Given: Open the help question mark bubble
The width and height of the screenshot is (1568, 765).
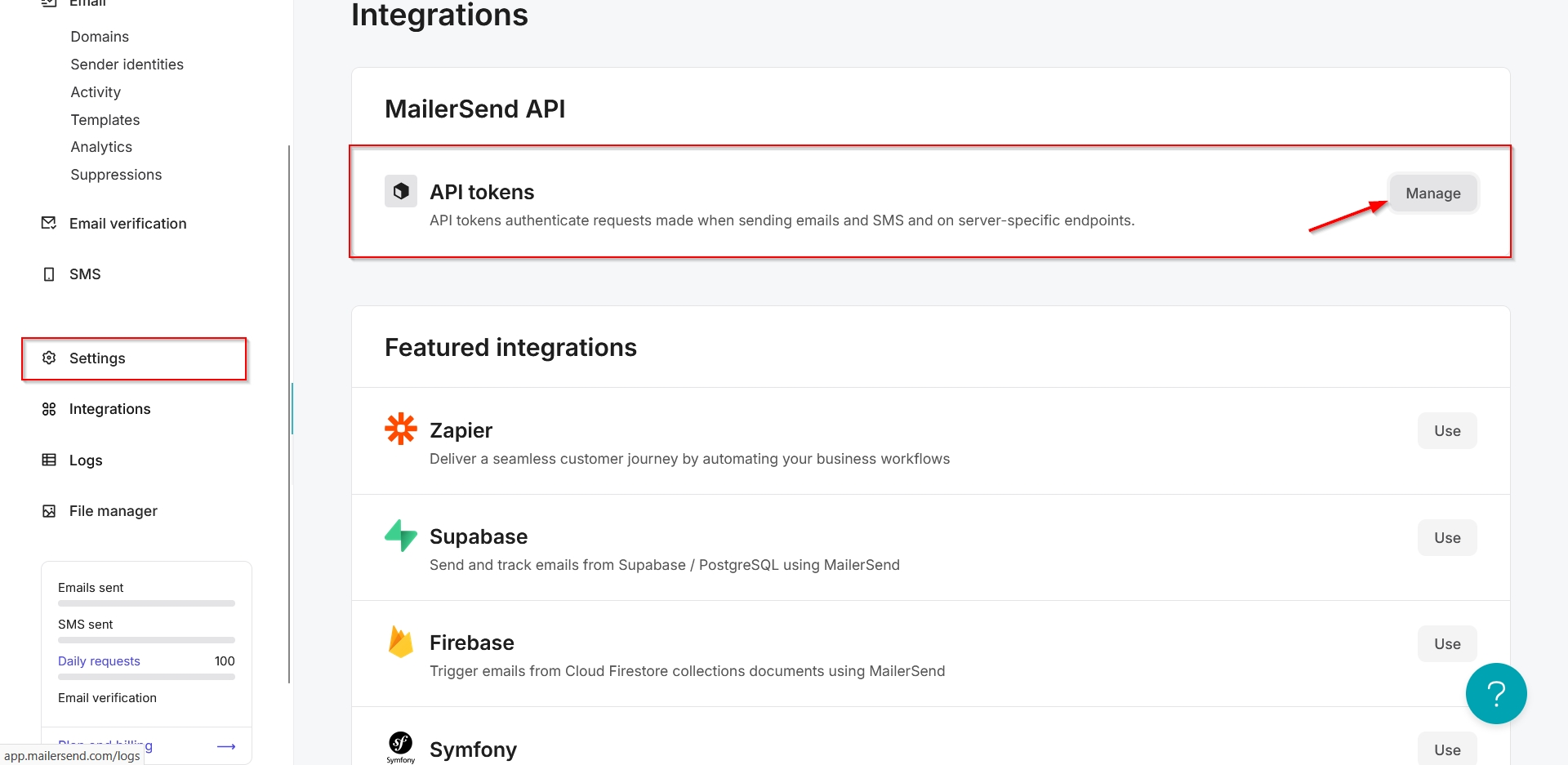Looking at the screenshot, I should pyautogui.click(x=1496, y=693).
